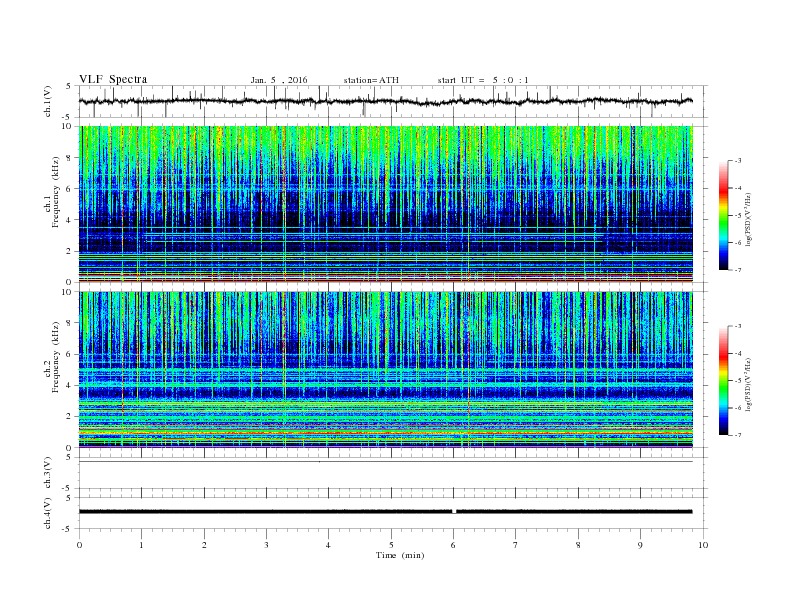The image size is (792, 612).
Task: Click the "ch.1(V)" waveform axis label
Action: pos(48,101)
